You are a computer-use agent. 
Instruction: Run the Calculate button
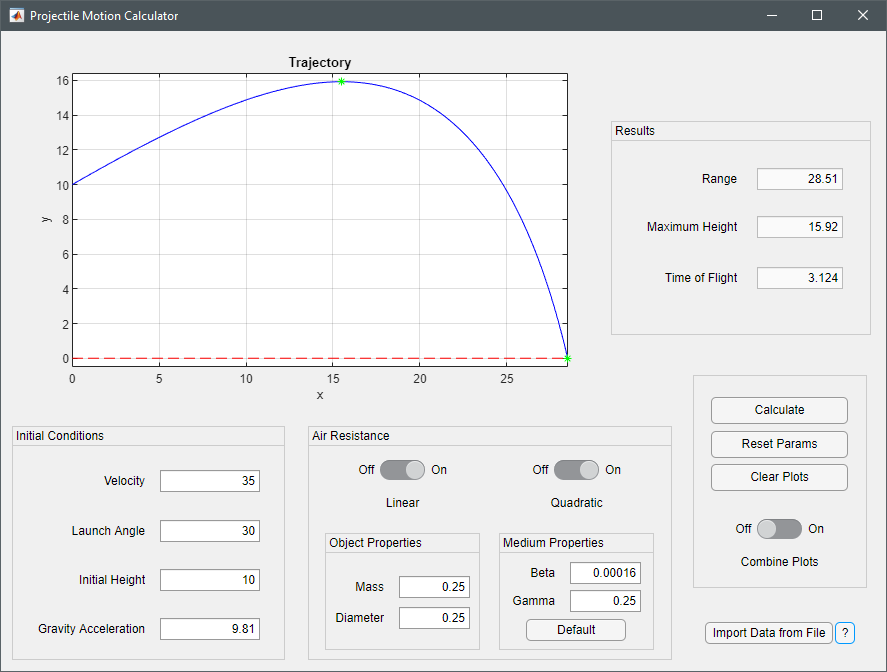(780, 410)
